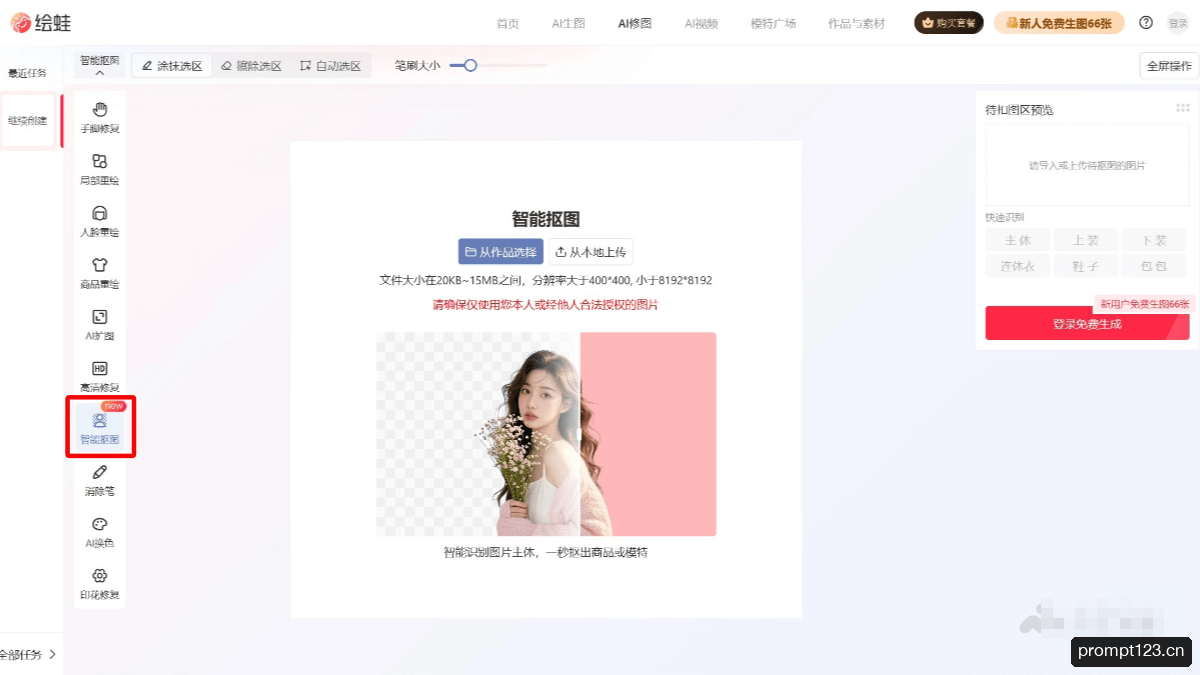
Task: Click the 智能抠图 heading text
Action: 546,220
